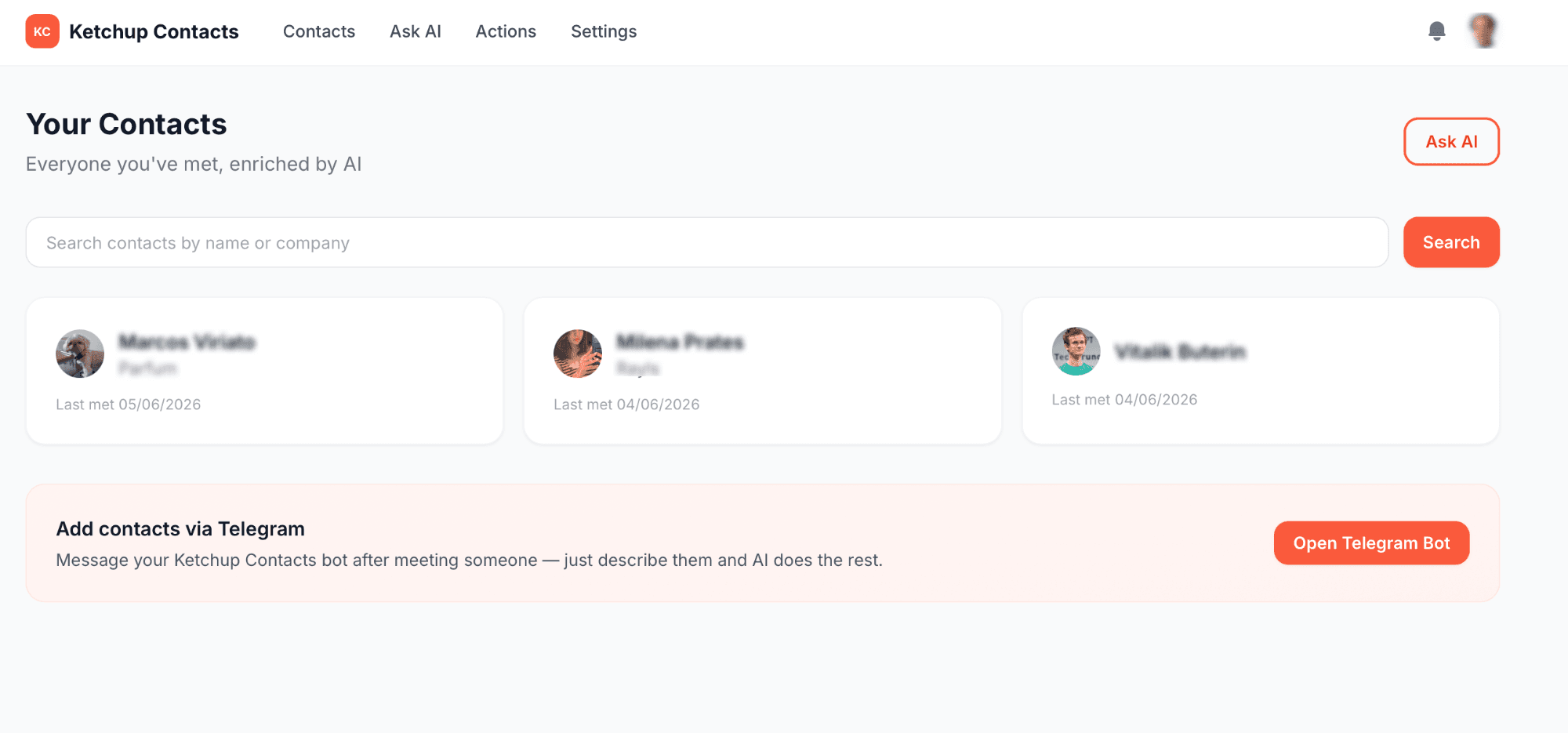This screenshot has width=1568, height=733.
Task: Open the Ask AI nav item
Action: click(416, 31)
